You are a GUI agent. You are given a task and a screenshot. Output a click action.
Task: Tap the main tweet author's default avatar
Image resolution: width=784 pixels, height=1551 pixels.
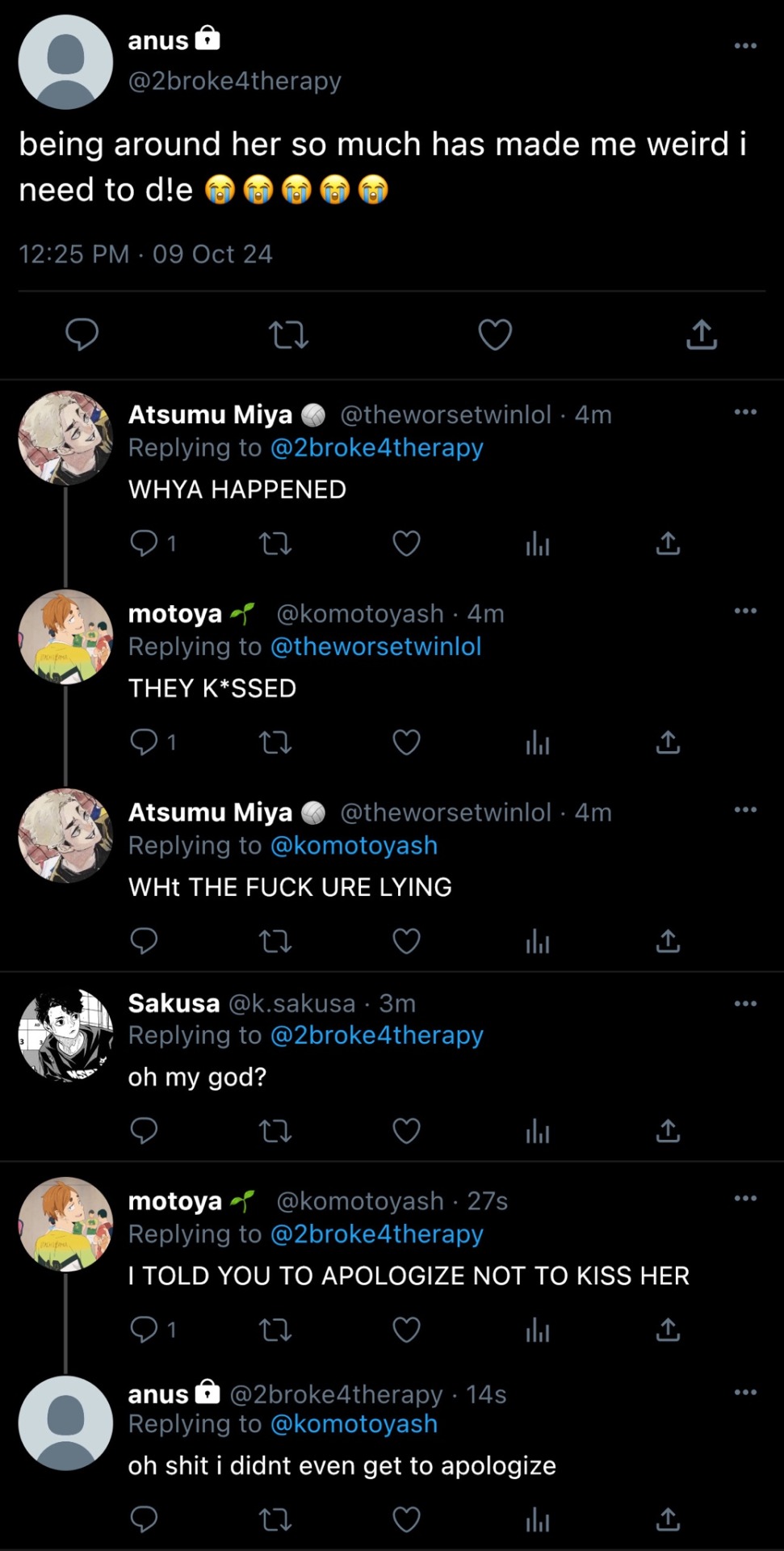click(x=65, y=62)
